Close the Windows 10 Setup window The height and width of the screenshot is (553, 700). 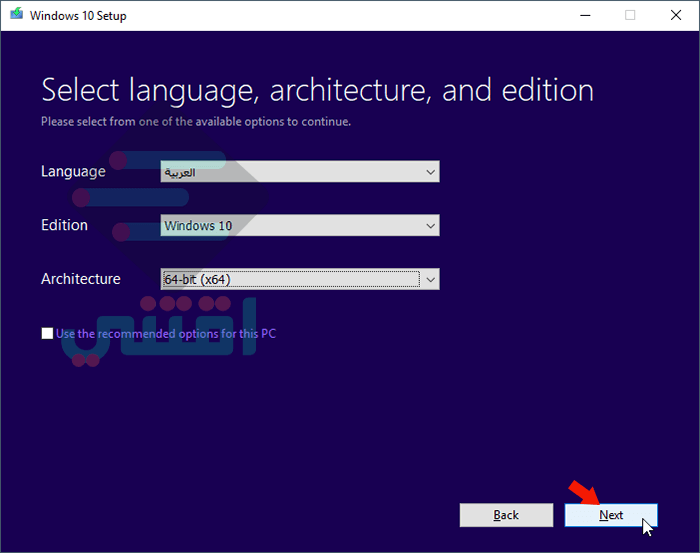coord(676,15)
